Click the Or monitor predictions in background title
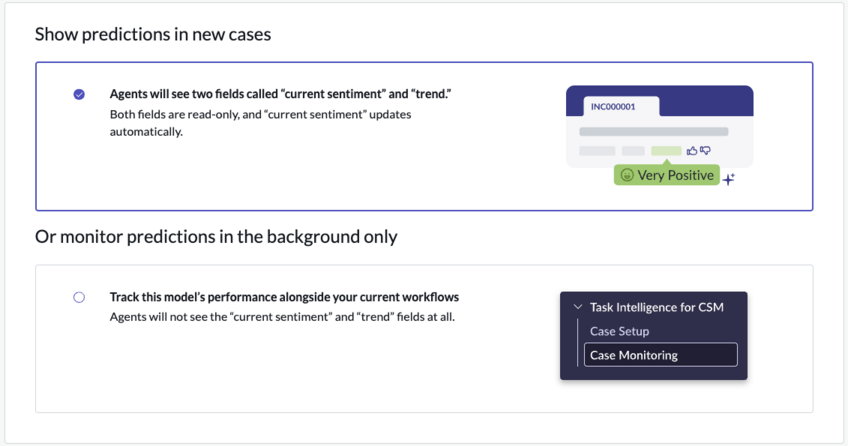Viewport: 848px width, 446px height. click(x=216, y=237)
